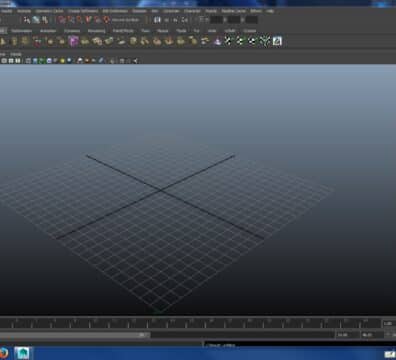Open the Skeleton menu
Viewport: 396px width, 360px height.
(x=139, y=11)
